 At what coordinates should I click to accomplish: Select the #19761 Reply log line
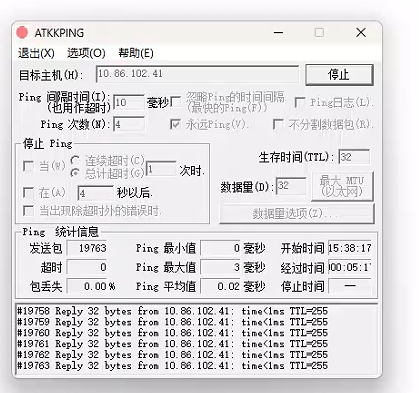pyautogui.click(x=172, y=344)
